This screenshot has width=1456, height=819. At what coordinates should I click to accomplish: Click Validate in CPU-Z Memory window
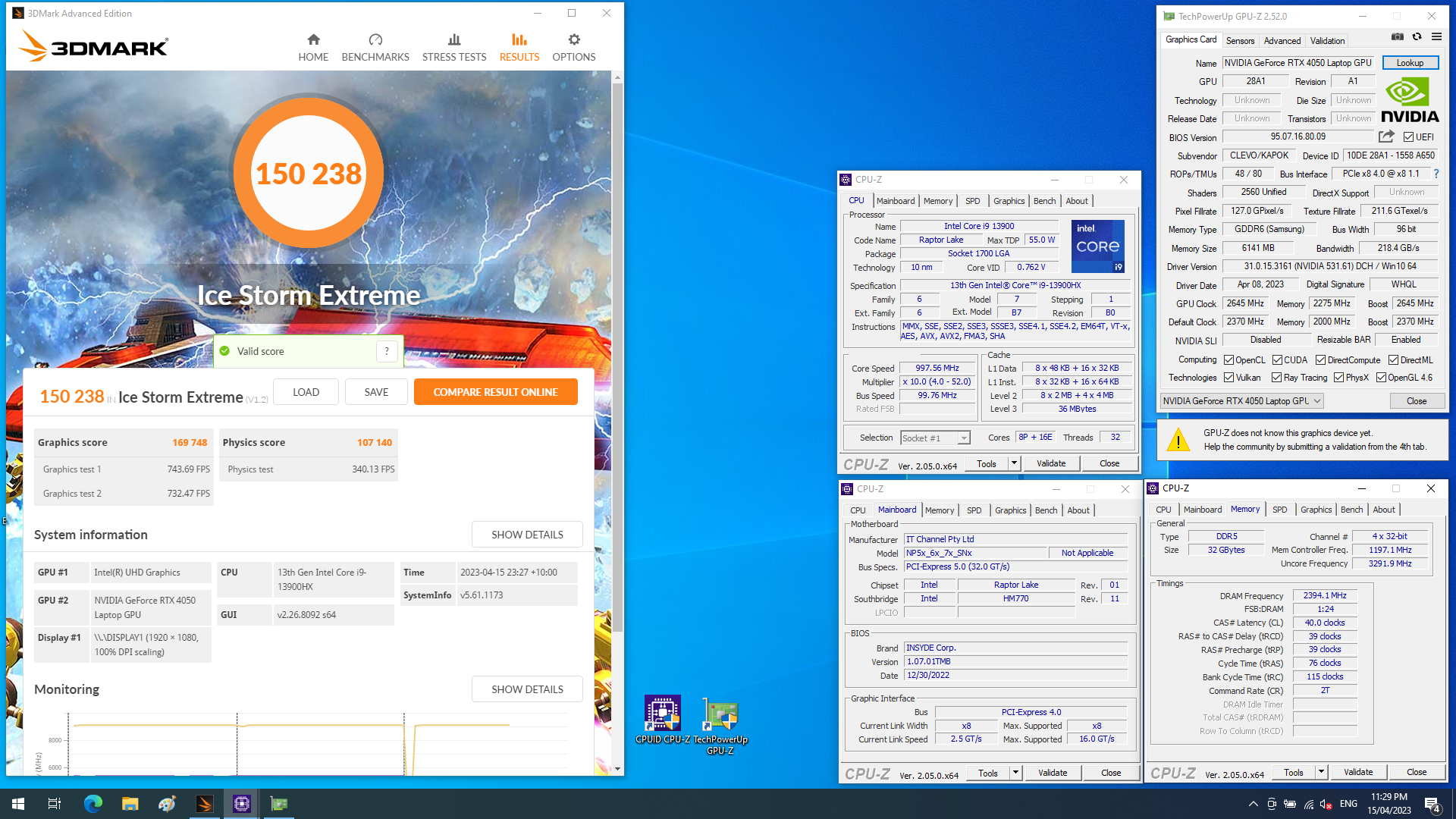coord(1357,772)
